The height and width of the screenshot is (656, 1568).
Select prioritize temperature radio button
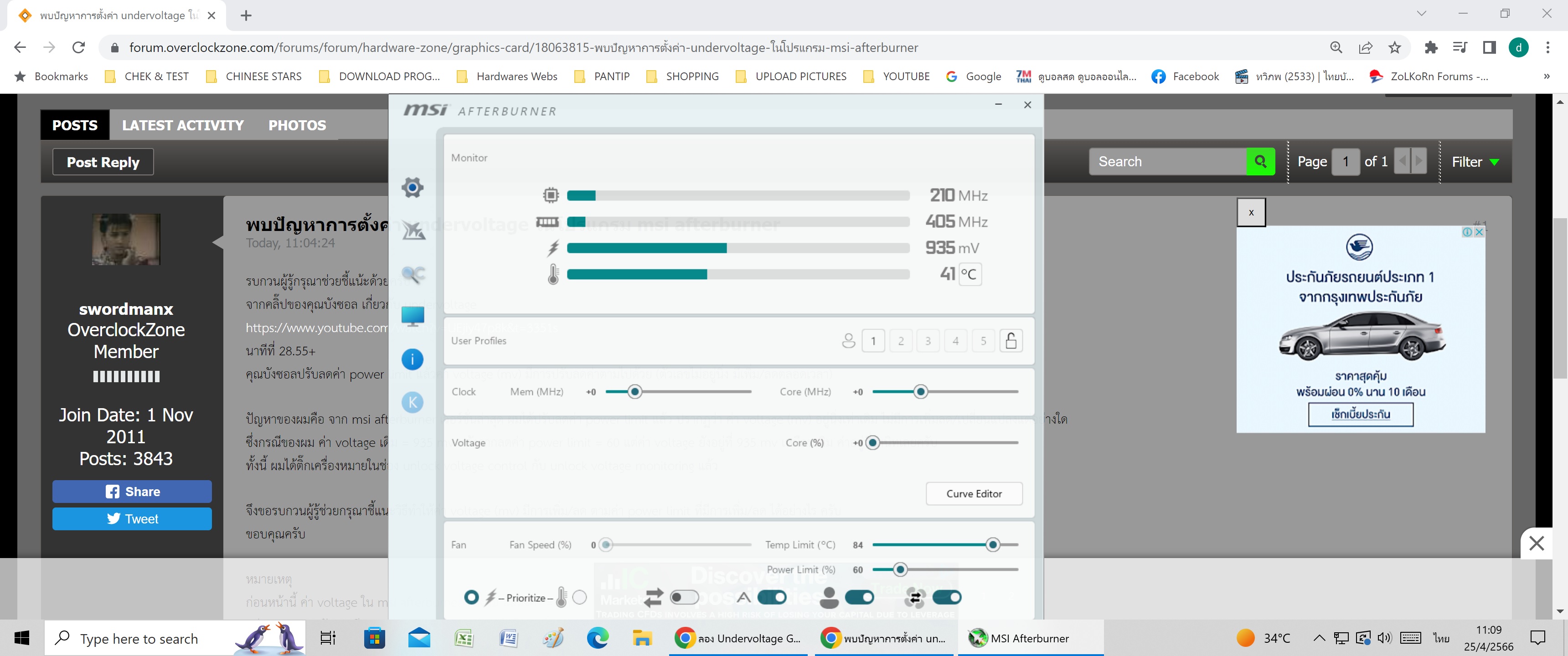(x=579, y=598)
